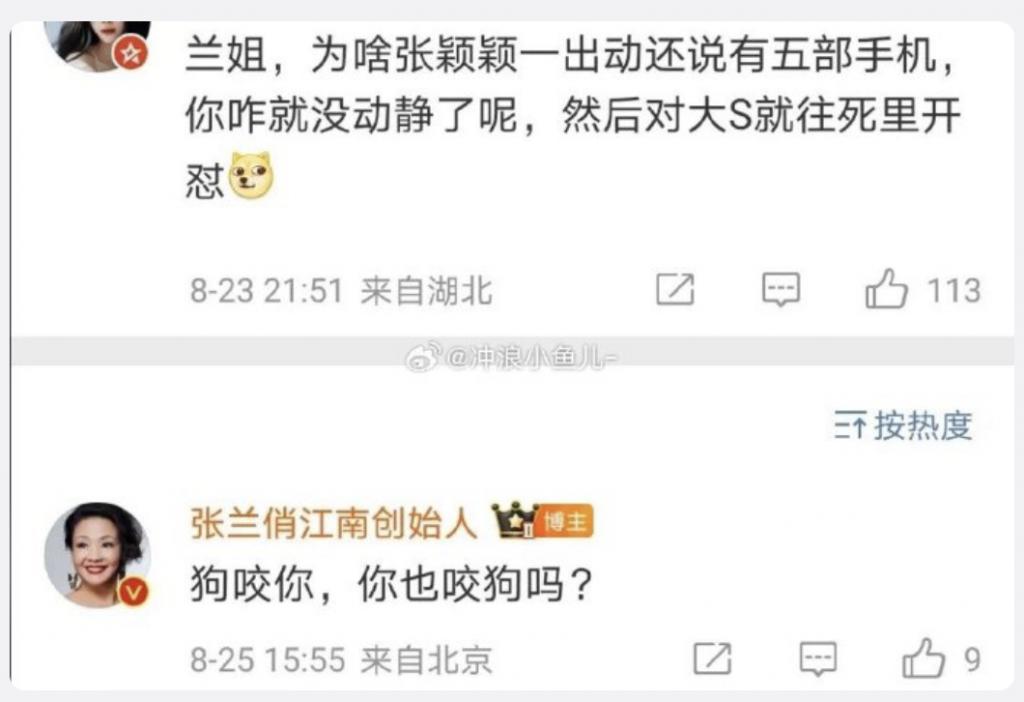Select the comment text 狗咬你，你也咬狗吗？
1024x702 pixels.
392,583
